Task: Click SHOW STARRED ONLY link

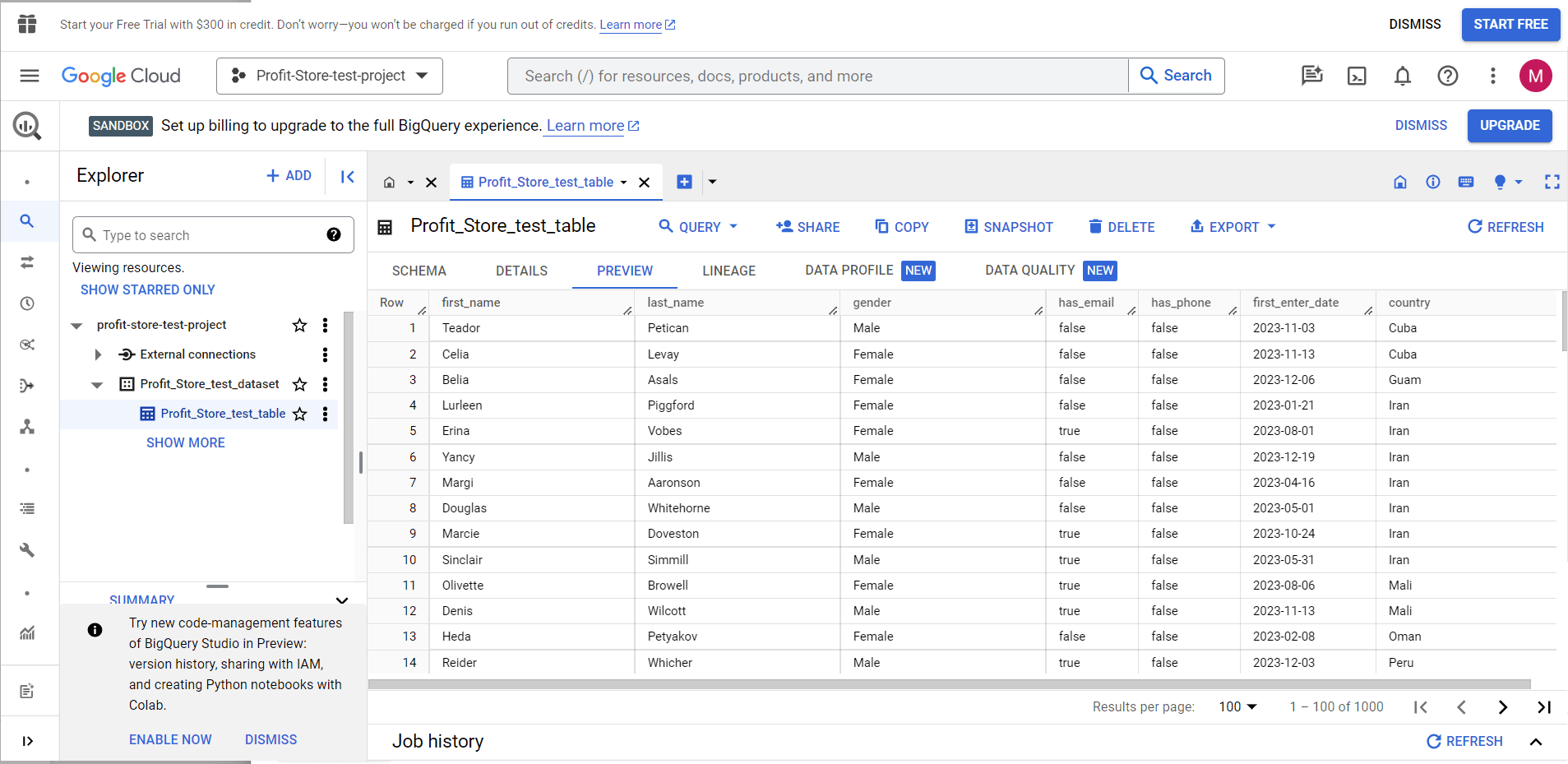Action: (x=148, y=289)
